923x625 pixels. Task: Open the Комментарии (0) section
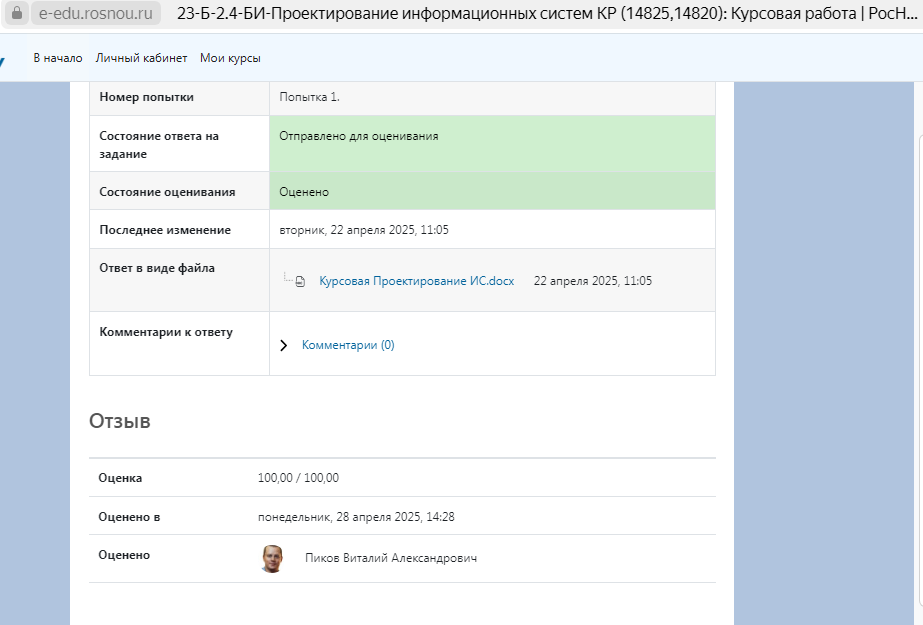point(348,345)
